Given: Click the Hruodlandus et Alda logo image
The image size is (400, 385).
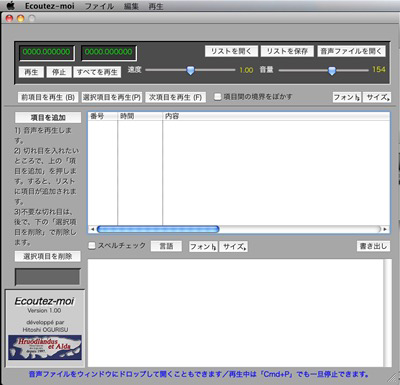Looking at the screenshot, I should (45, 347).
